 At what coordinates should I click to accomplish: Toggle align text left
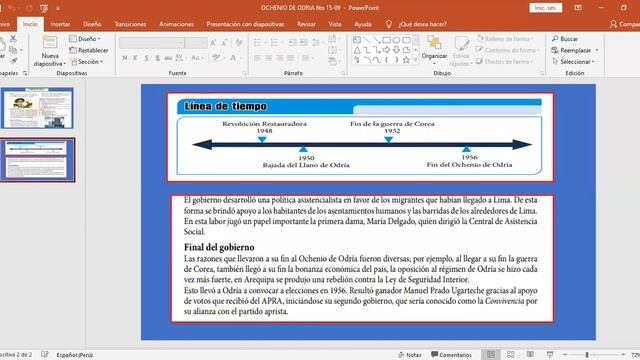click(x=257, y=58)
